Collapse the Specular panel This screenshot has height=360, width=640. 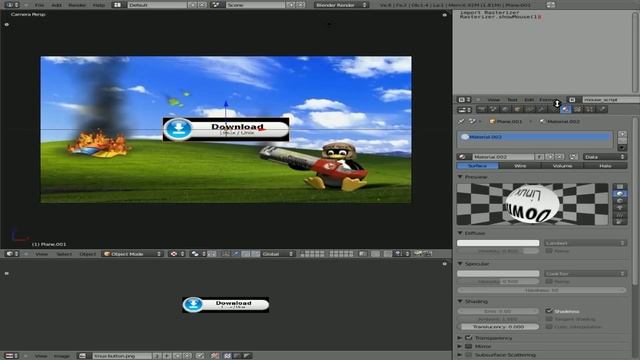(460, 264)
